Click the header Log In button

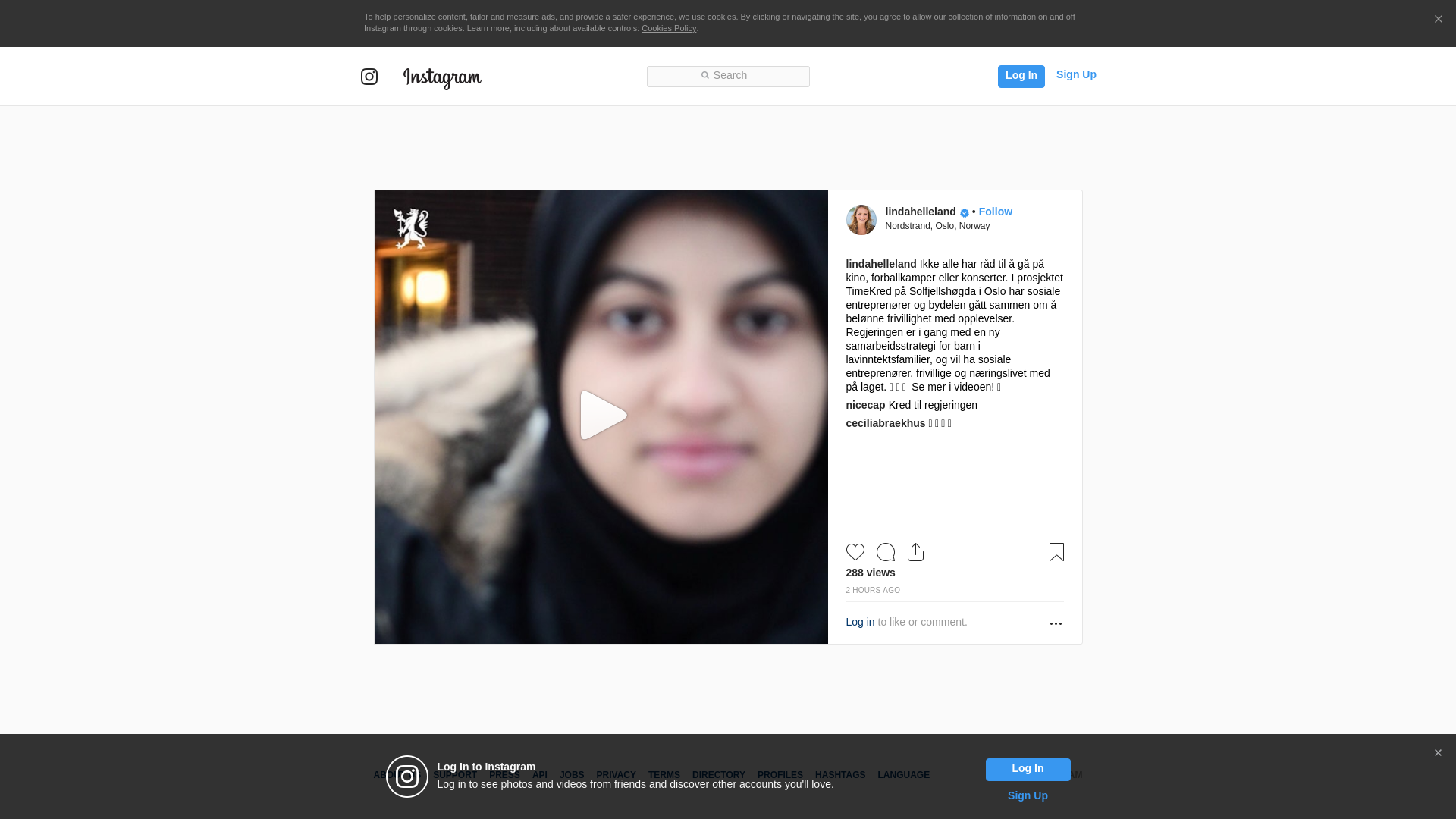tap(1021, 76)
